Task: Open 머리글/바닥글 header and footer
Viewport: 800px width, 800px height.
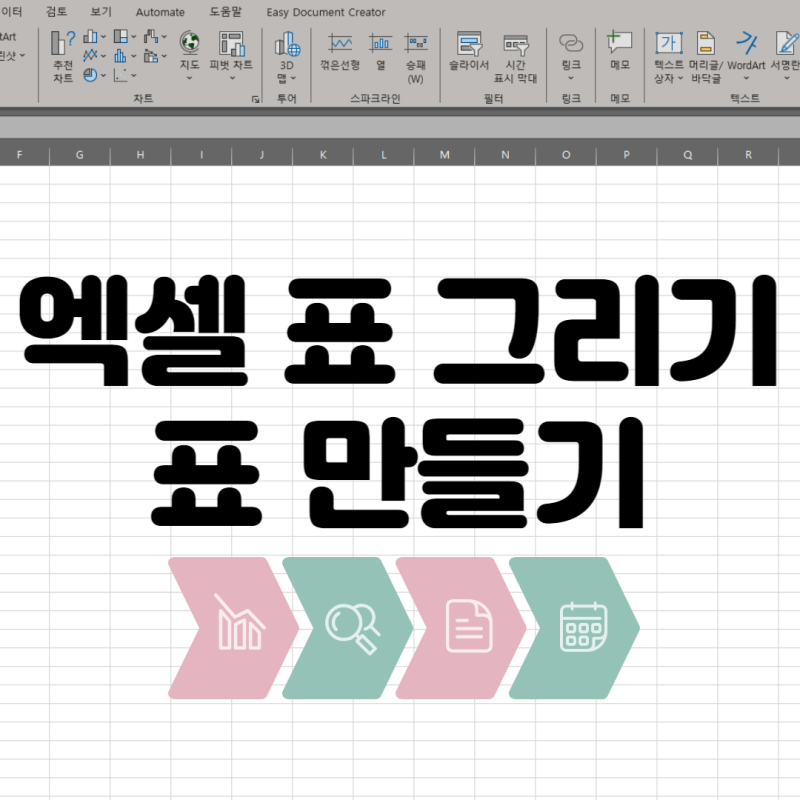Action: 706,56
